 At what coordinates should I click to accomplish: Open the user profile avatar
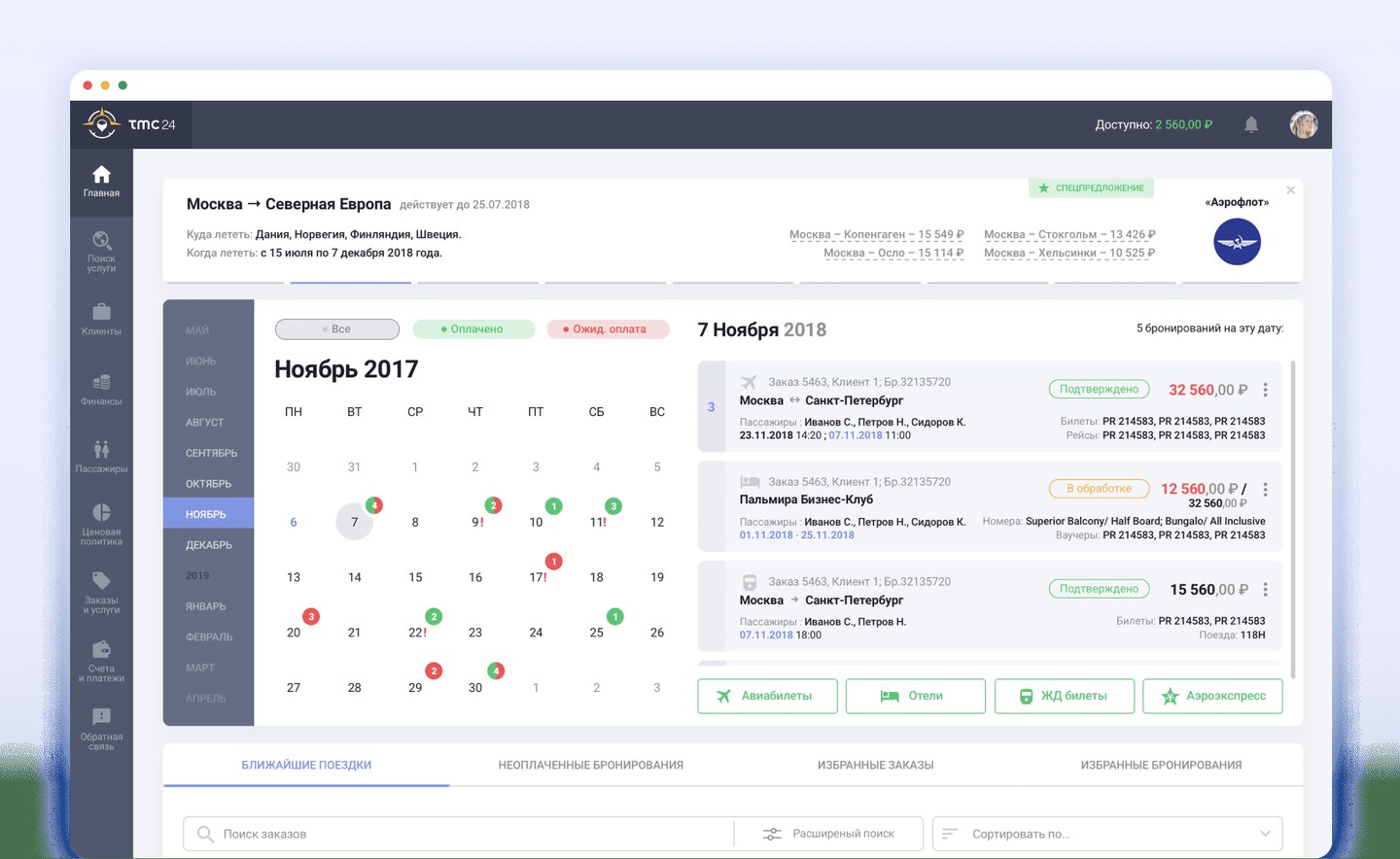tap(1303, 124)
